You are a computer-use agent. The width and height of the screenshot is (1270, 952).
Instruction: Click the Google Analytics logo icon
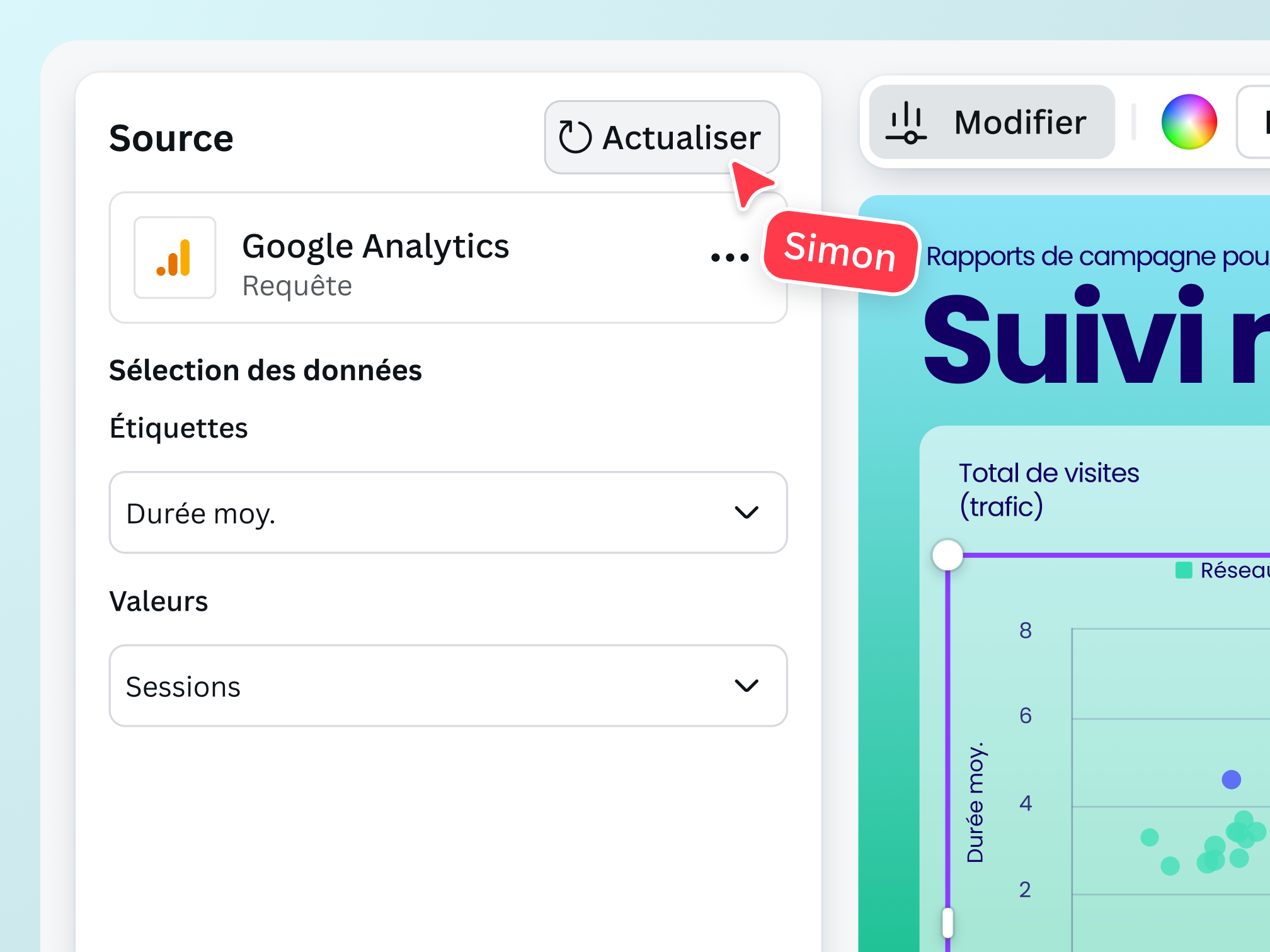174,258
